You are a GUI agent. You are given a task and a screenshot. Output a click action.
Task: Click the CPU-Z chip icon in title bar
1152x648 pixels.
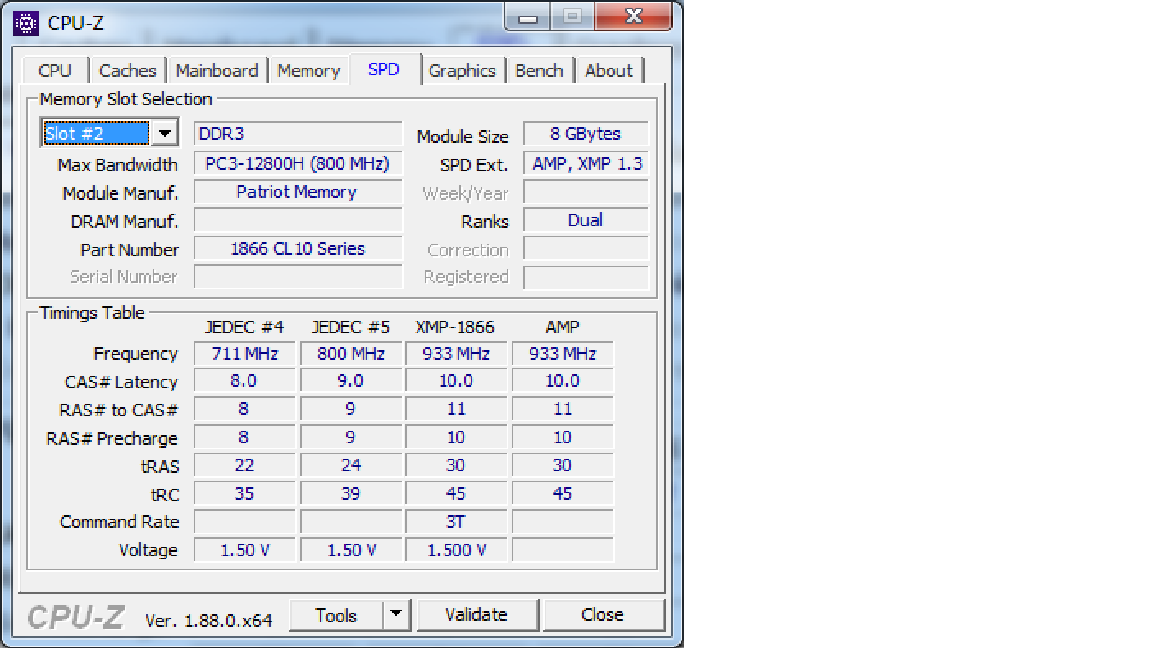(x=26, y=24)
